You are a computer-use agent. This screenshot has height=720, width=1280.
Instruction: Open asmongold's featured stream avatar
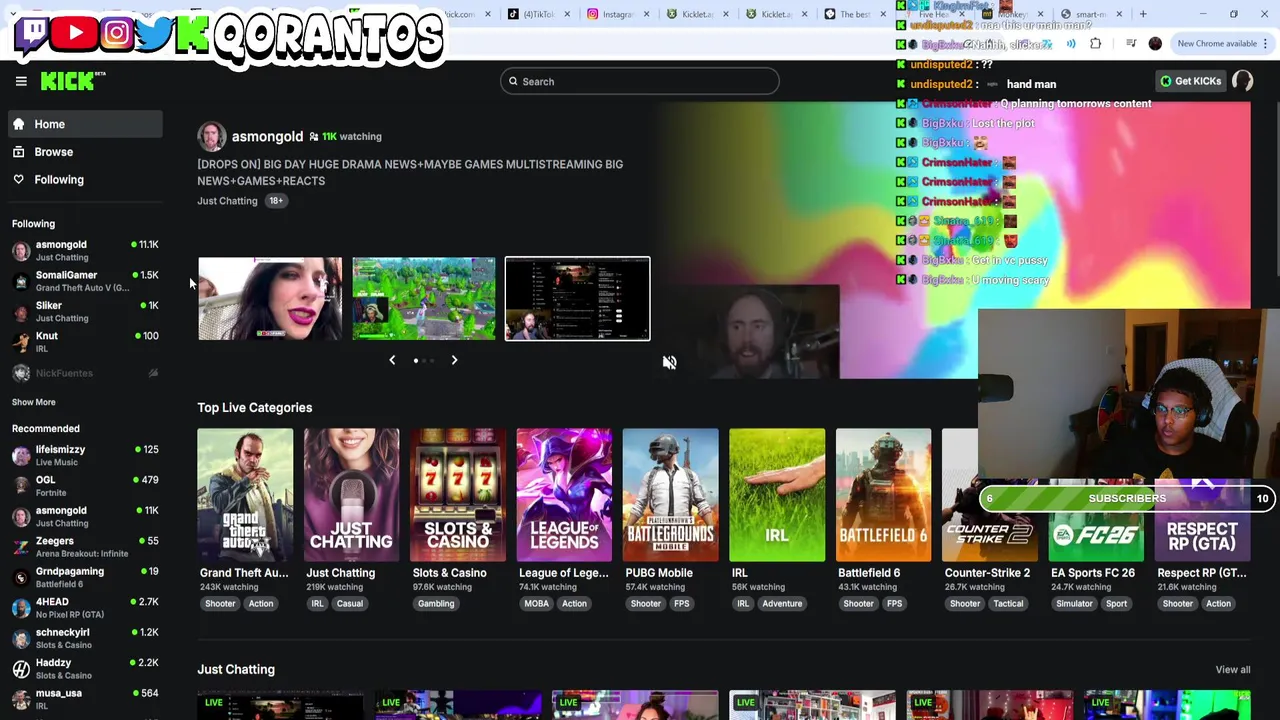point(211,136)
